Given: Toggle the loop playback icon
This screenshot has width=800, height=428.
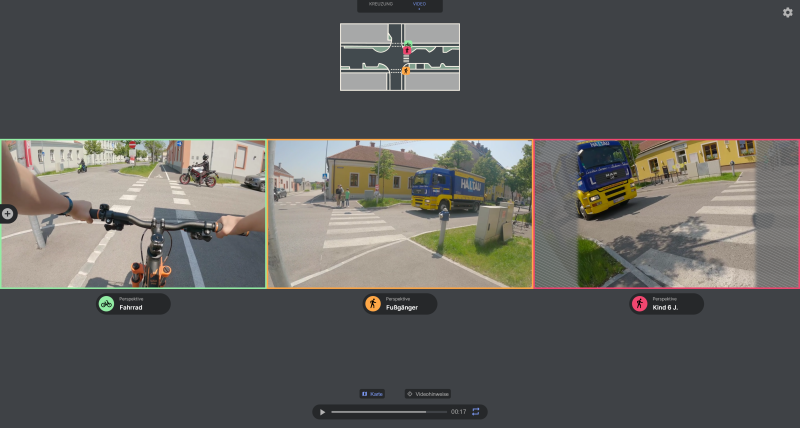Looking at the screenshot, I should pyautogui.click(x=476, y=412).
